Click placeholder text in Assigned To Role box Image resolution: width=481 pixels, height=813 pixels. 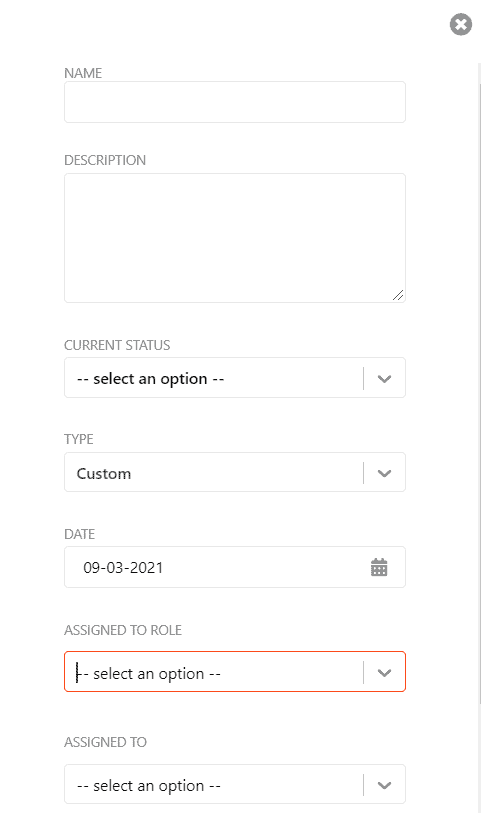click(149, 674)
